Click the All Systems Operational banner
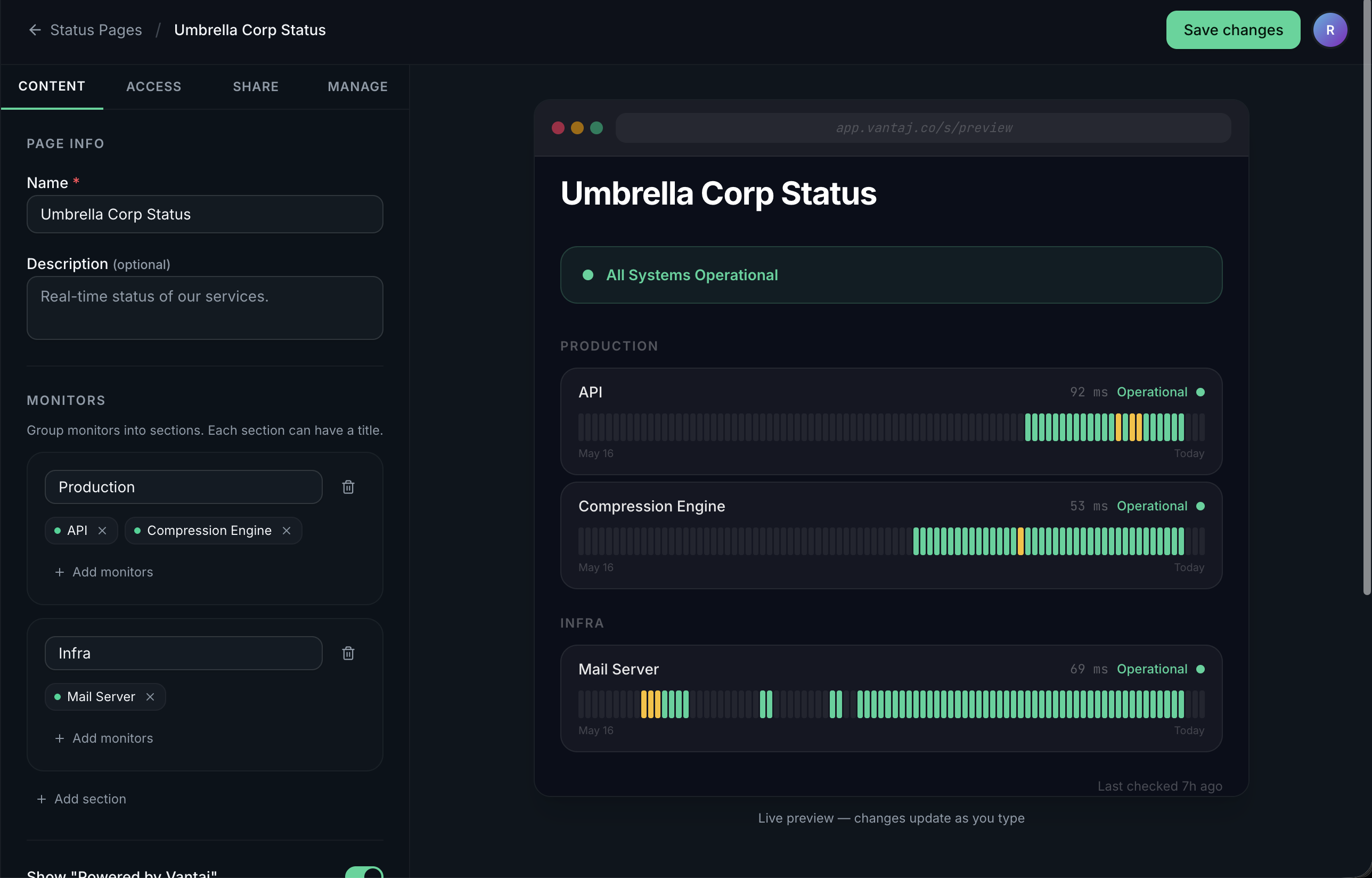 point(891,275)
